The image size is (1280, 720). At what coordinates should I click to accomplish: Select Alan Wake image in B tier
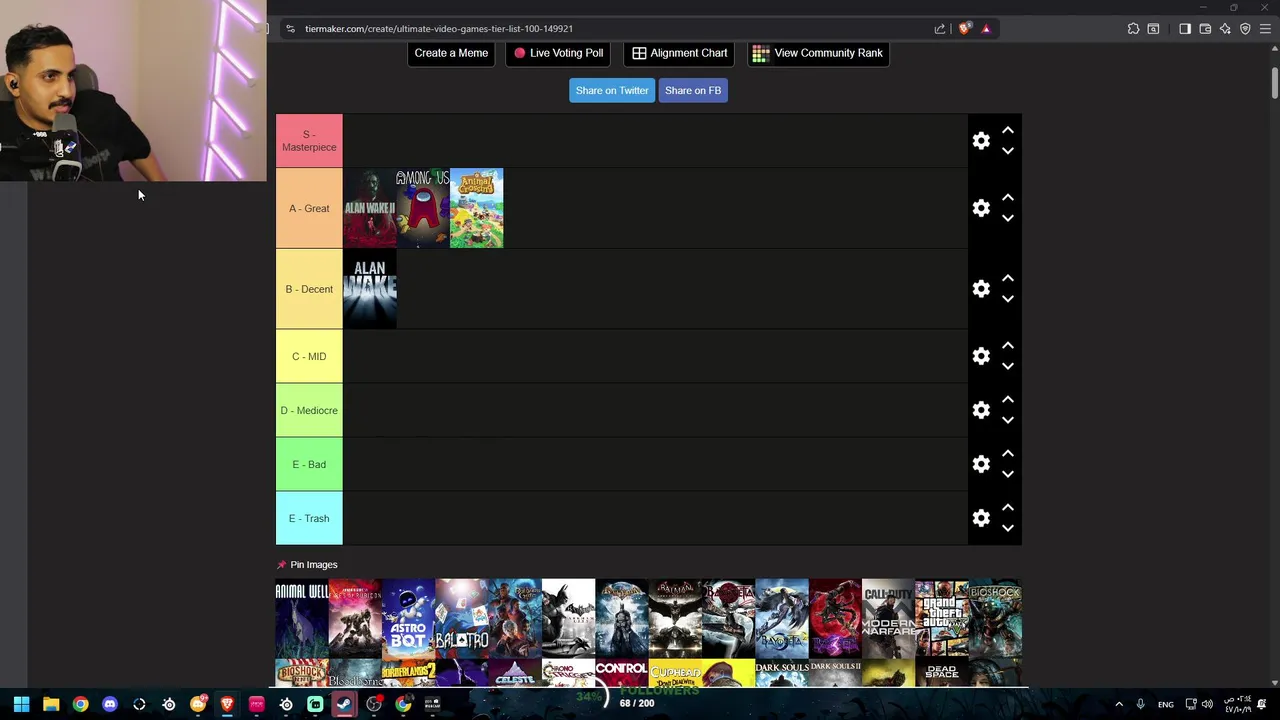point(370,289)
